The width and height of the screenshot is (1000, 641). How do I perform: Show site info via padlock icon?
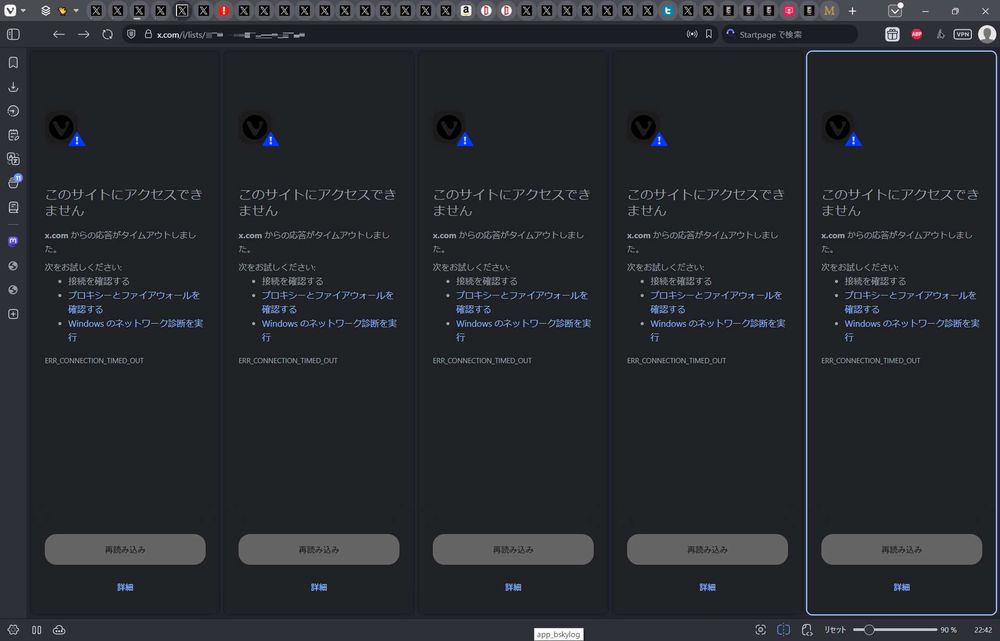(148, 34)
